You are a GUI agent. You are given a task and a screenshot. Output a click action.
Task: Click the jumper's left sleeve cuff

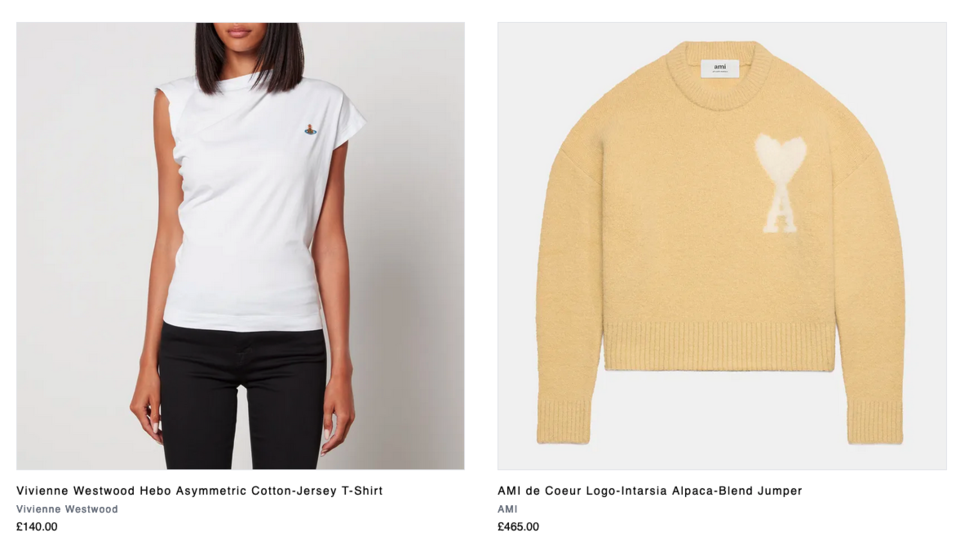563,422
